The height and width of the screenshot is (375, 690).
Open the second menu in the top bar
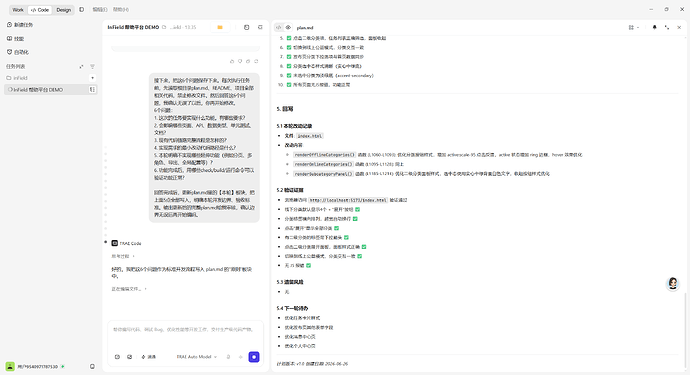tap(121, 9)
